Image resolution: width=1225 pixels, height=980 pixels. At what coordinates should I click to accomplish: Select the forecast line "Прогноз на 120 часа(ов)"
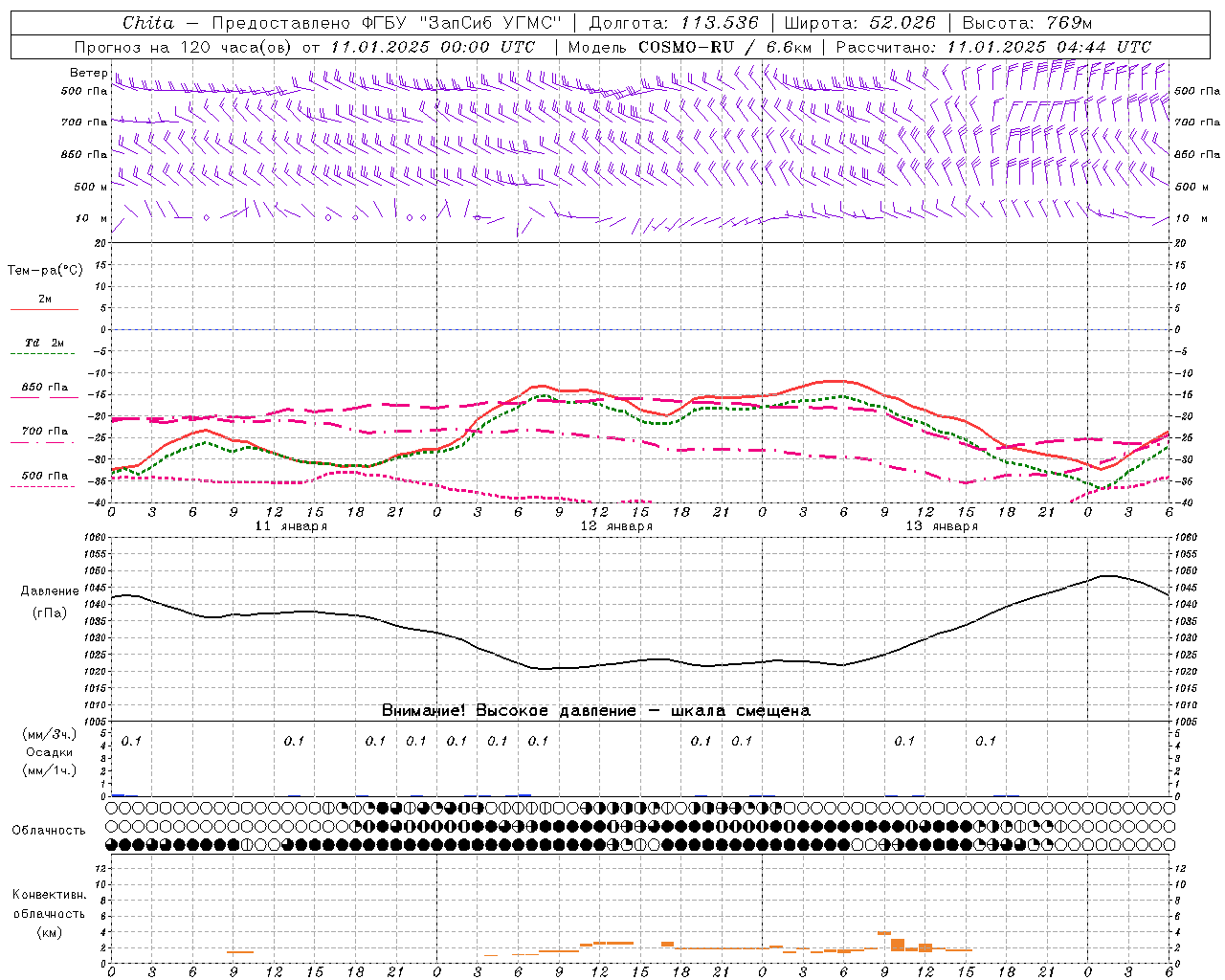(x=184, y=47)
